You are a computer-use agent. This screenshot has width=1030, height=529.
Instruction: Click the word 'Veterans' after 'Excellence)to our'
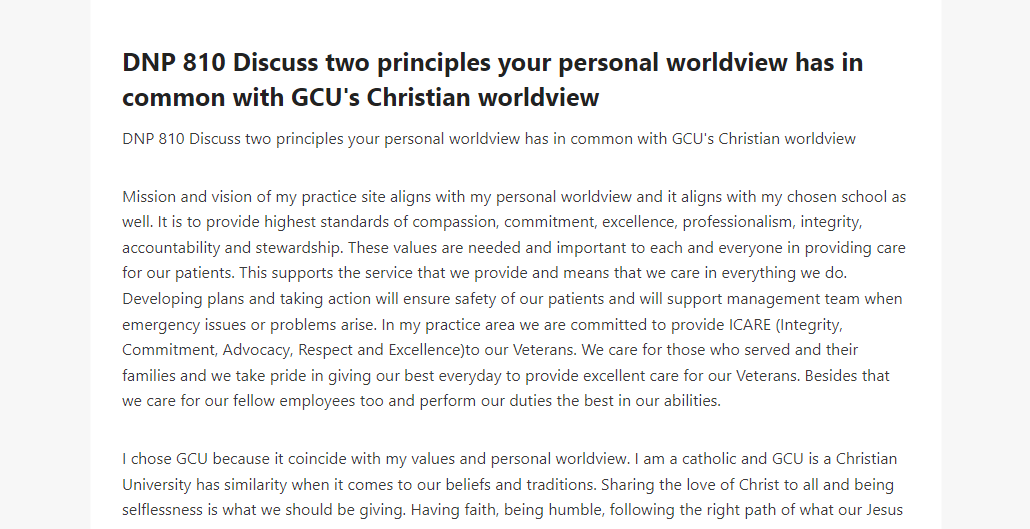pos(544,350)
